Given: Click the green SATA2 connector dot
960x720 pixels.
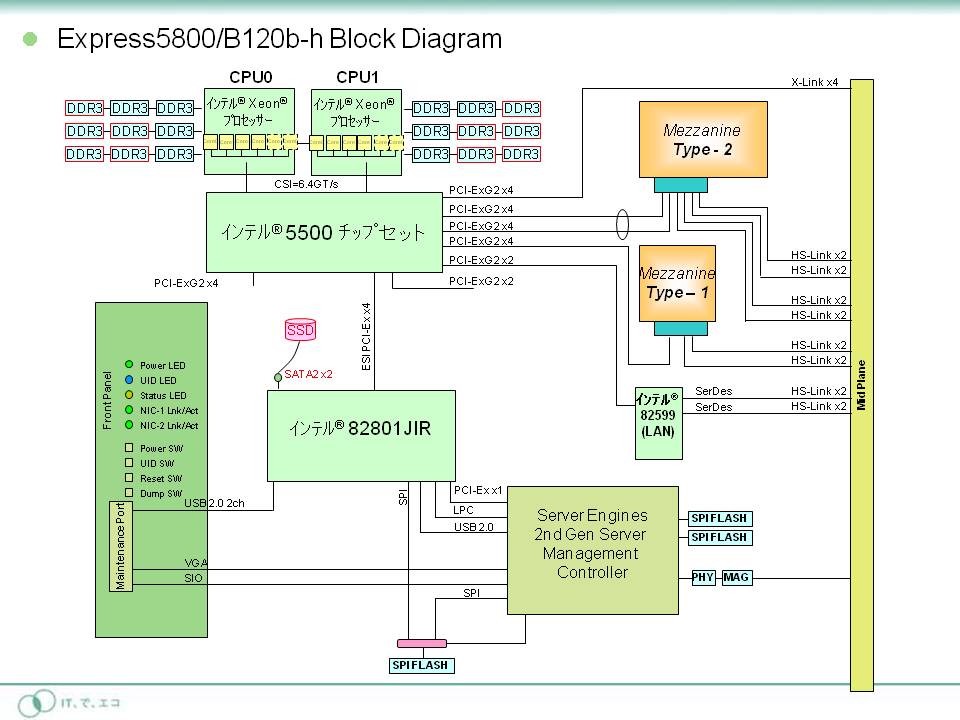Looking at the screenshot, I should click(278, 377).
